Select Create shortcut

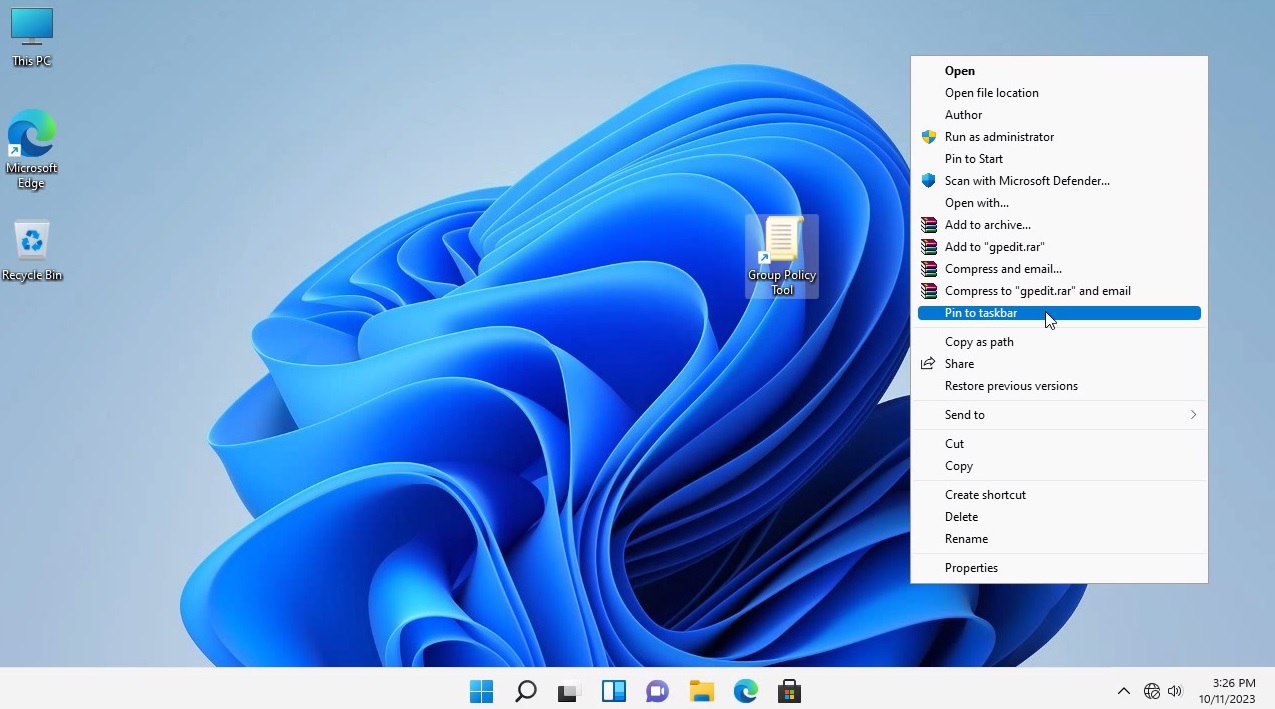(x=1059, y=495)
